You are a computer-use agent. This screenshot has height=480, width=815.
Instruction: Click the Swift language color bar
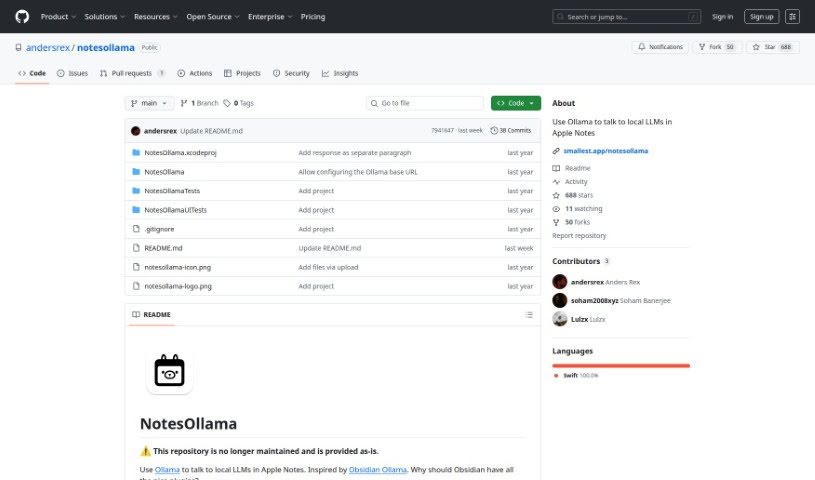[x=621, y=366]
